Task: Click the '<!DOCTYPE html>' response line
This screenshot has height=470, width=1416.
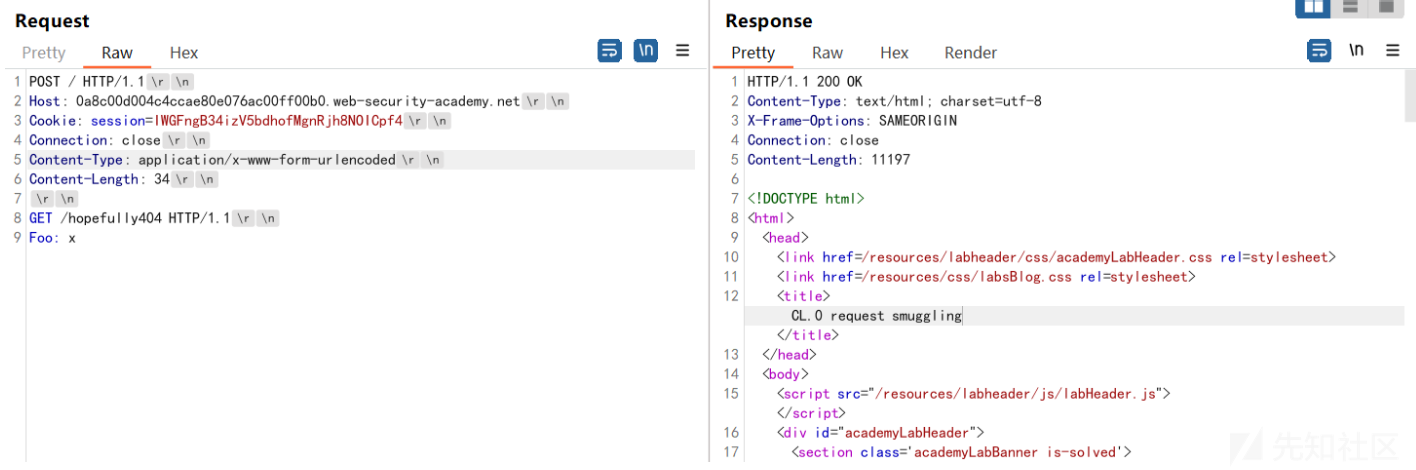Action: 806,199
